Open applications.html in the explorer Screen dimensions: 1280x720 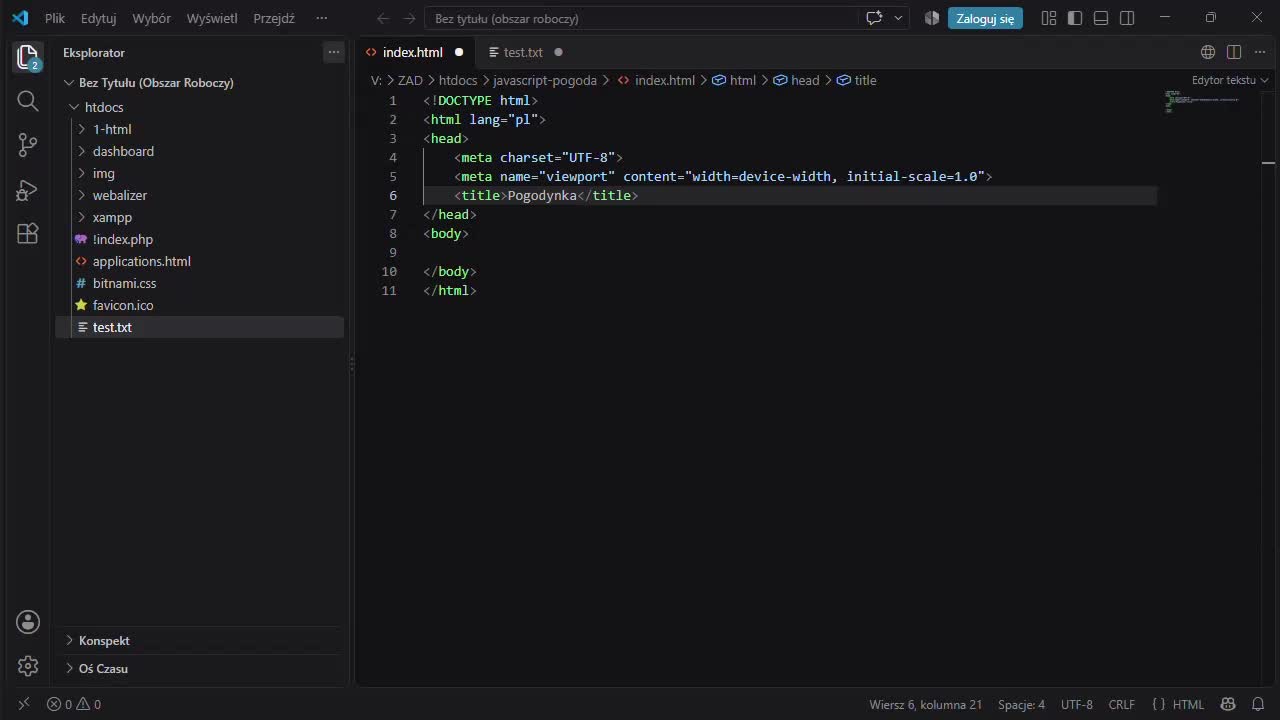(200, 261)
